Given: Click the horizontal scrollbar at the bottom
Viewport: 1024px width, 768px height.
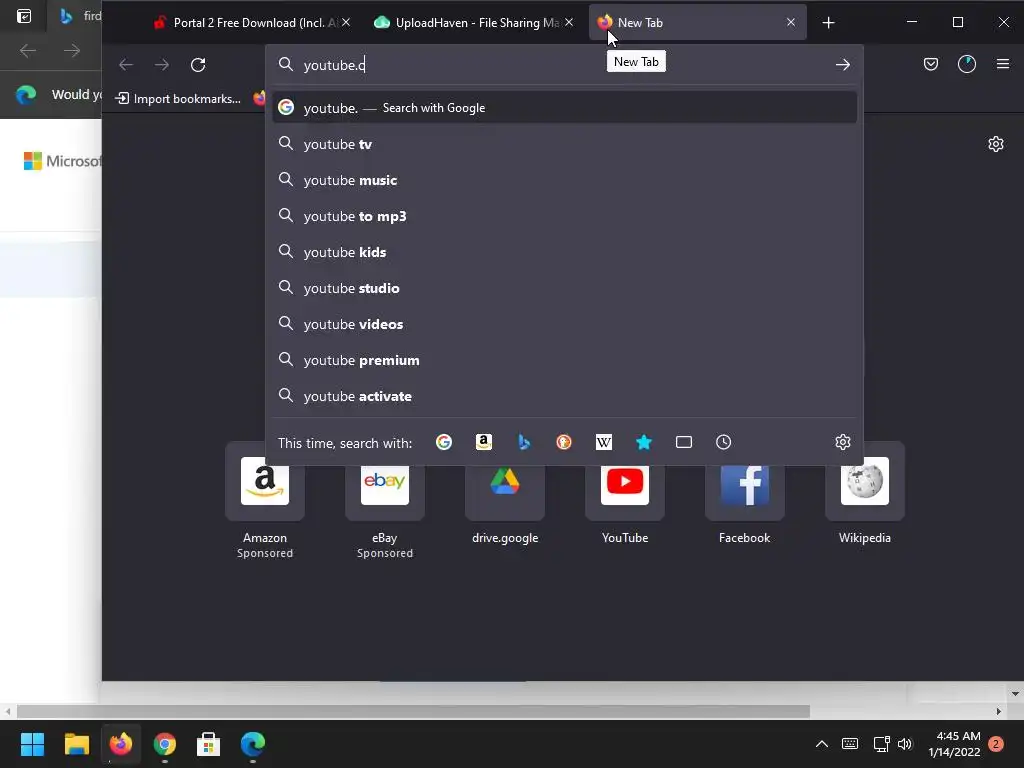Looking at the screenshot, I should pyautogui.click(x=413, y=711).
